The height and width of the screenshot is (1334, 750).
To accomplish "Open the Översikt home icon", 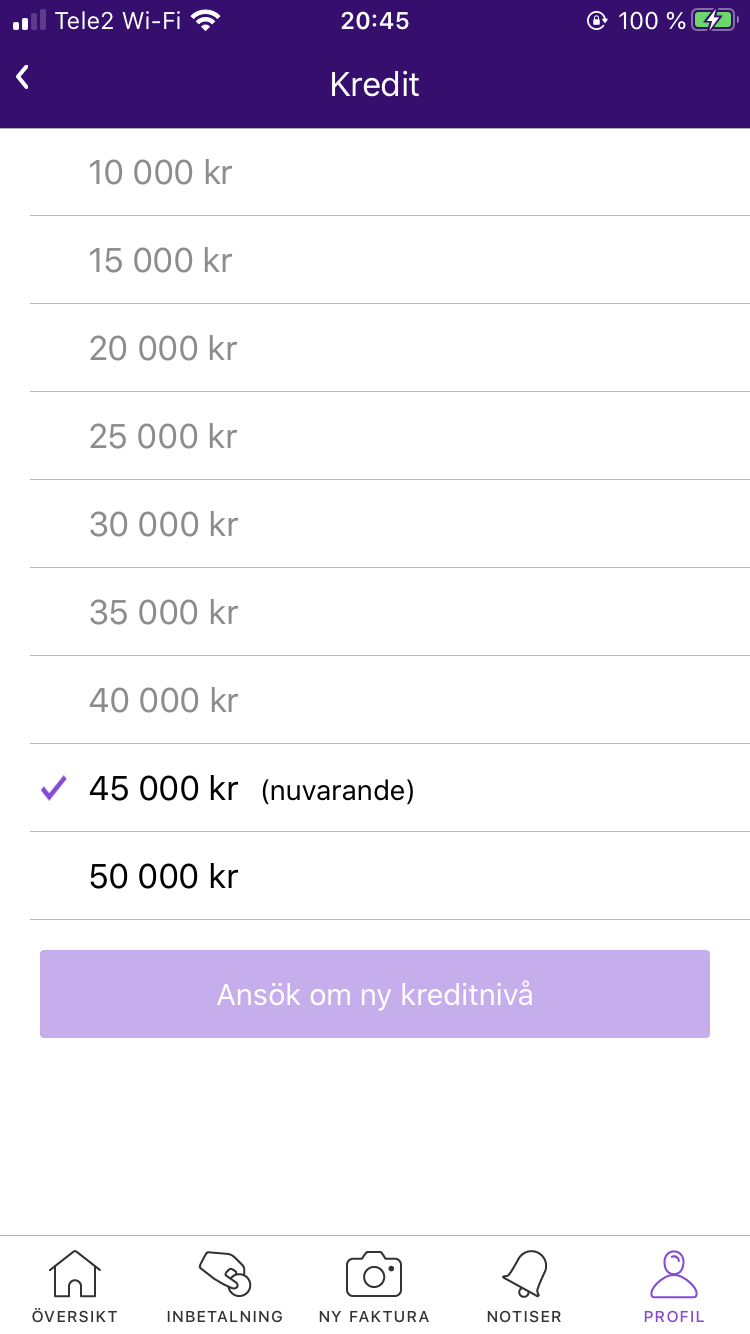I will [75, 1274].
